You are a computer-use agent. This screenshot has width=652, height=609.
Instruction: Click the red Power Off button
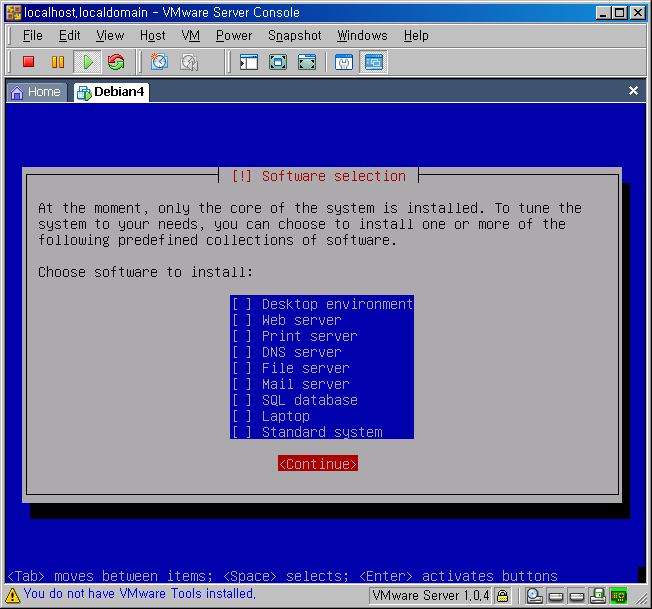[28, 62]
